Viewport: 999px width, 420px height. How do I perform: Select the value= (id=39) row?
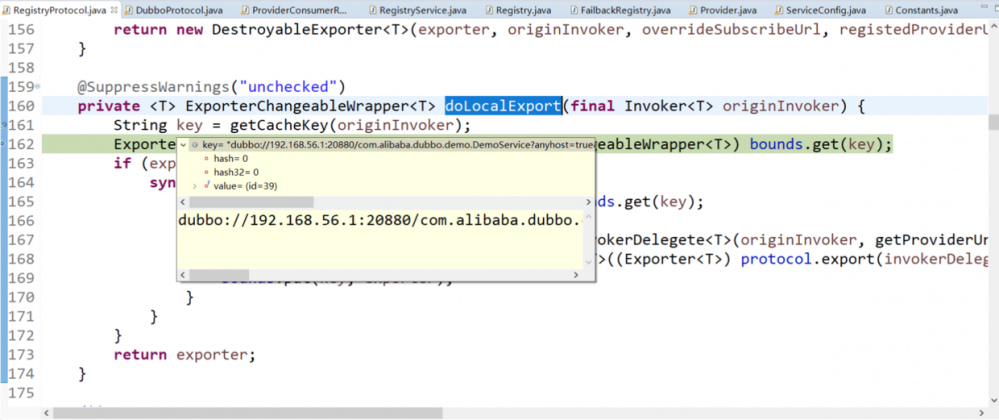[240, 186]
